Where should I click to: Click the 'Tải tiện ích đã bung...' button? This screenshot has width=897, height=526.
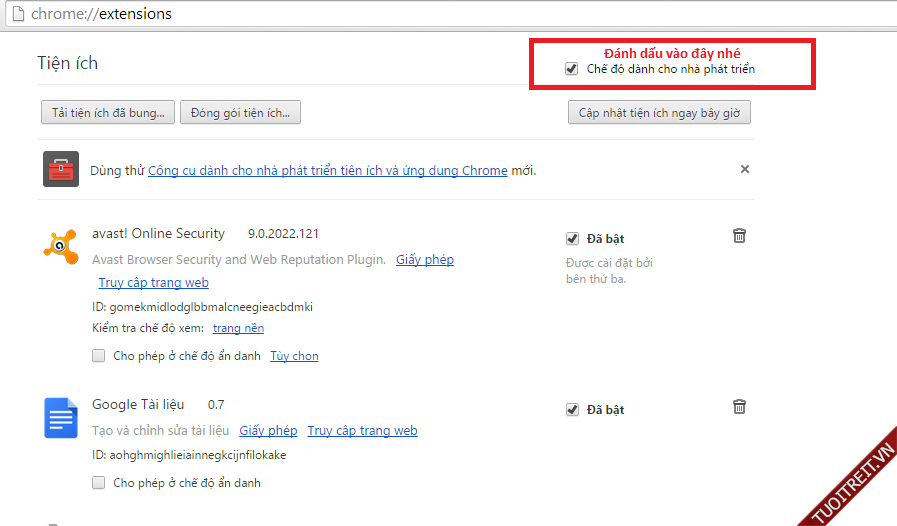(108, 112)
